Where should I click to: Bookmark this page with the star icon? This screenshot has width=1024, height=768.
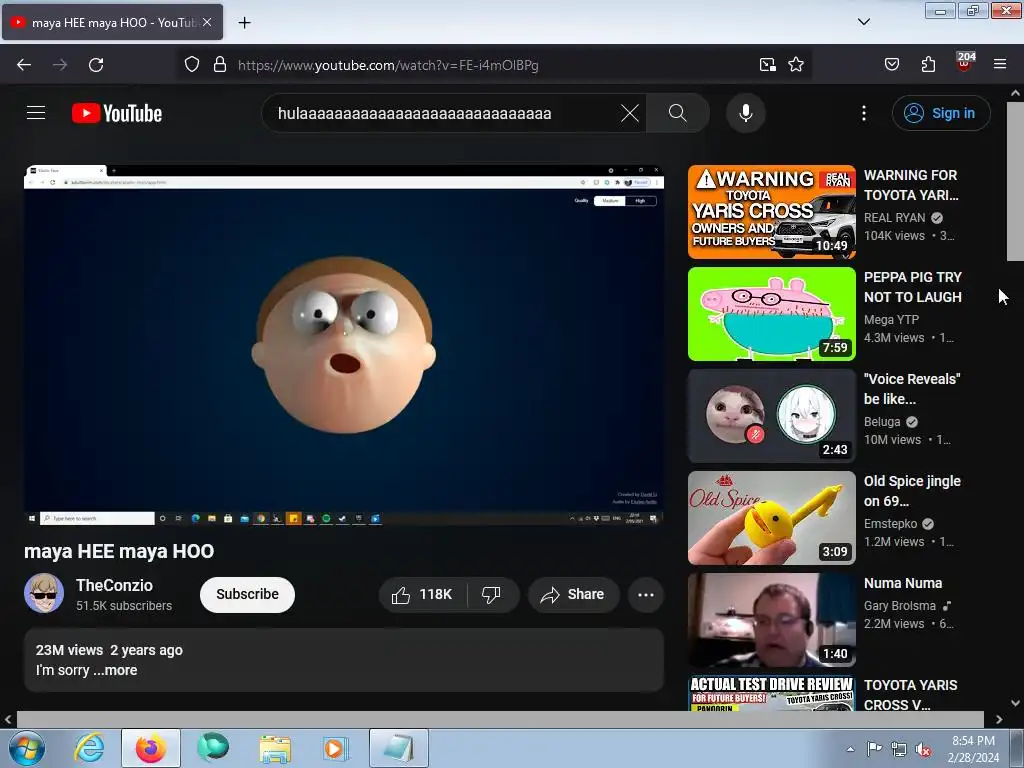pyautogui.click(x=795, y=65)
